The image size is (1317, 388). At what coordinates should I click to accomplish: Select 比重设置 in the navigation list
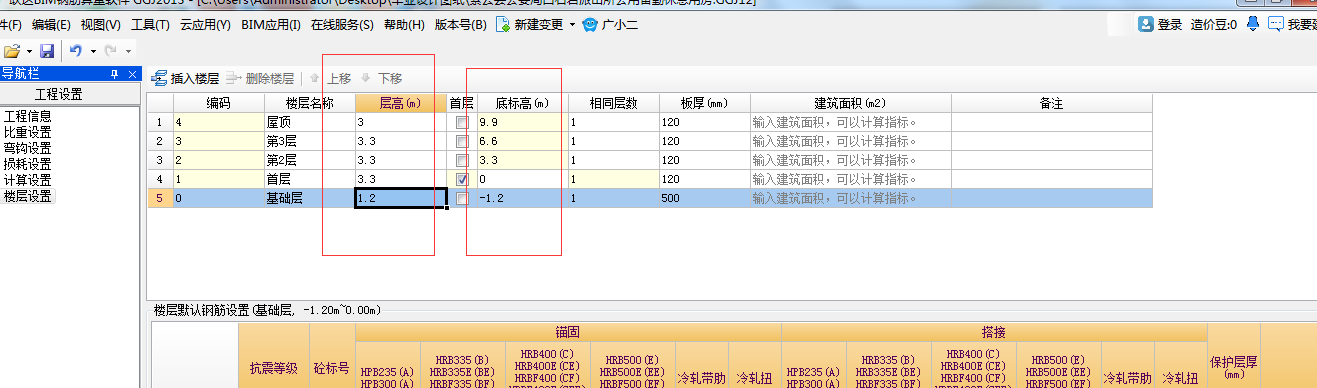(28, 132)
